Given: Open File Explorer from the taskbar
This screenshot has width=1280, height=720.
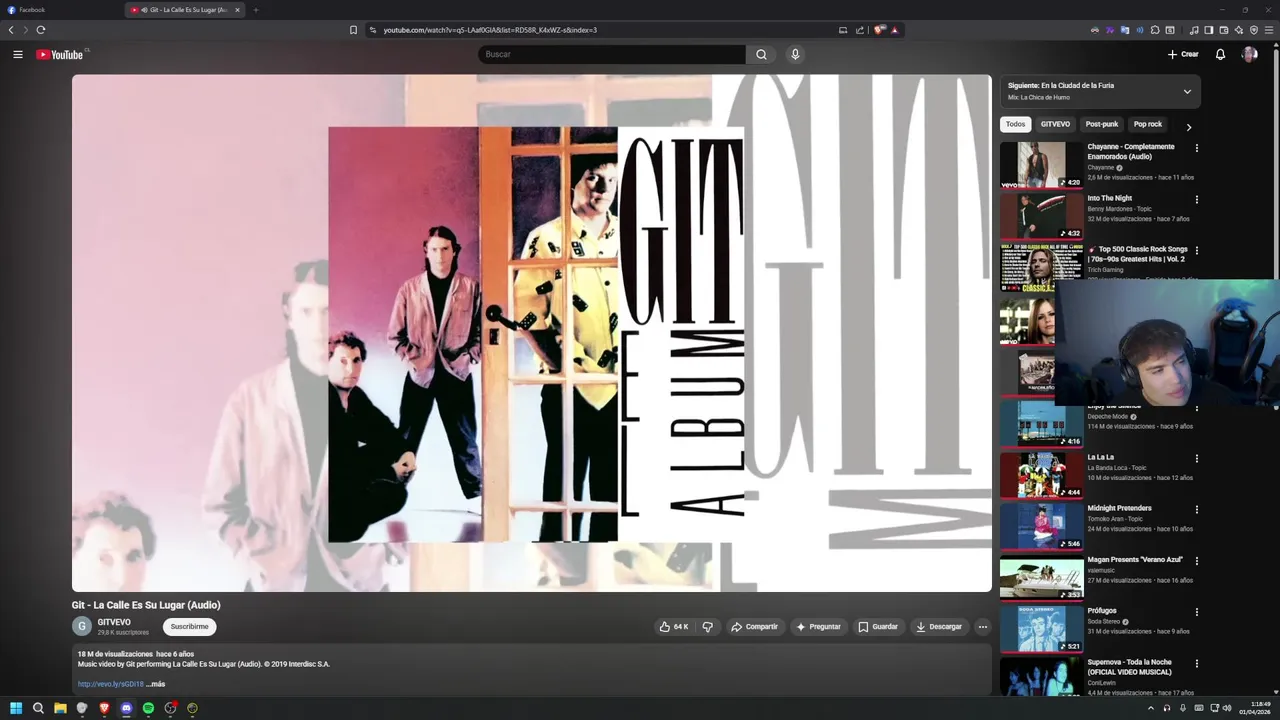Looking at the screenshot, I should [x=60, y=708].
